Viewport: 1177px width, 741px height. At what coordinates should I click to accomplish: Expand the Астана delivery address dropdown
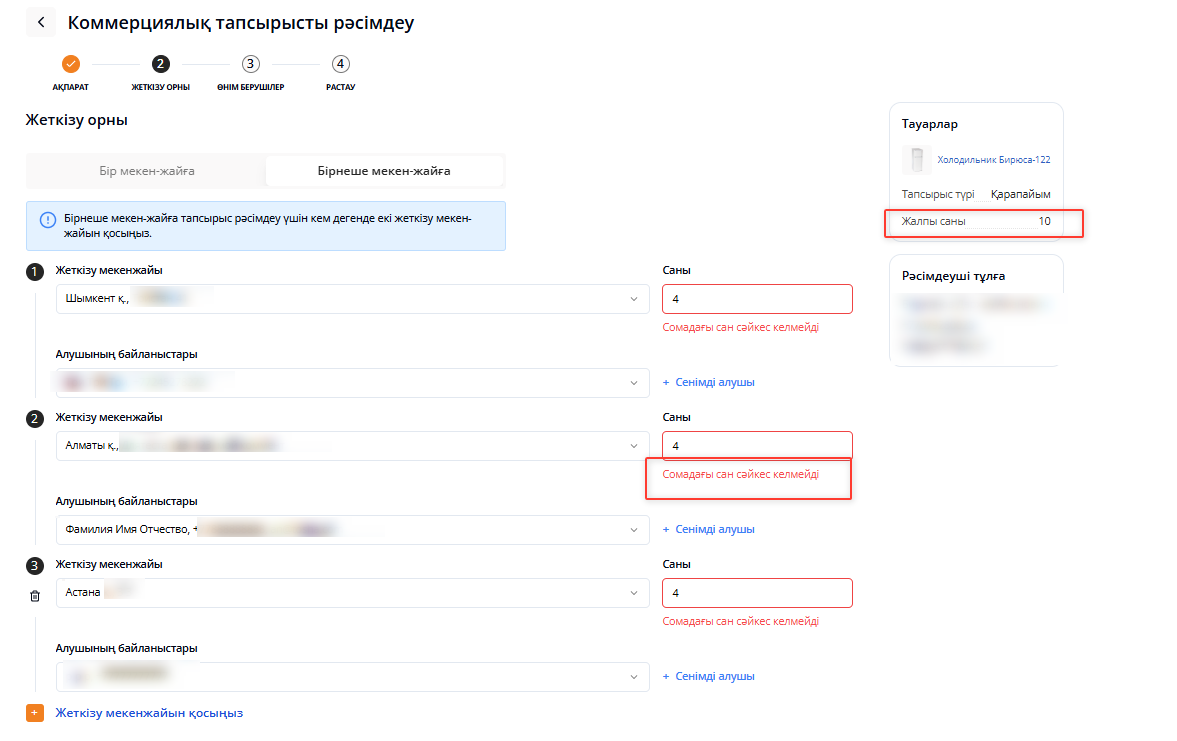(633, 593)
